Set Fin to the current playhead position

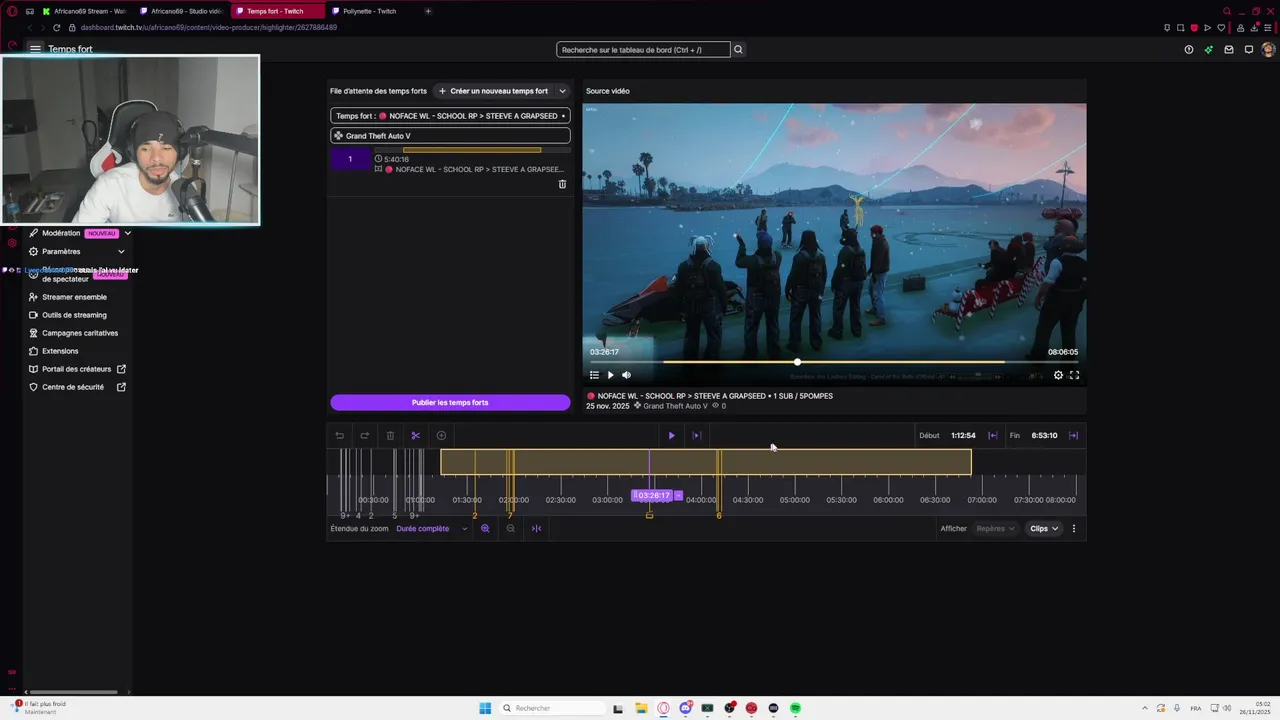(1073, 435)
